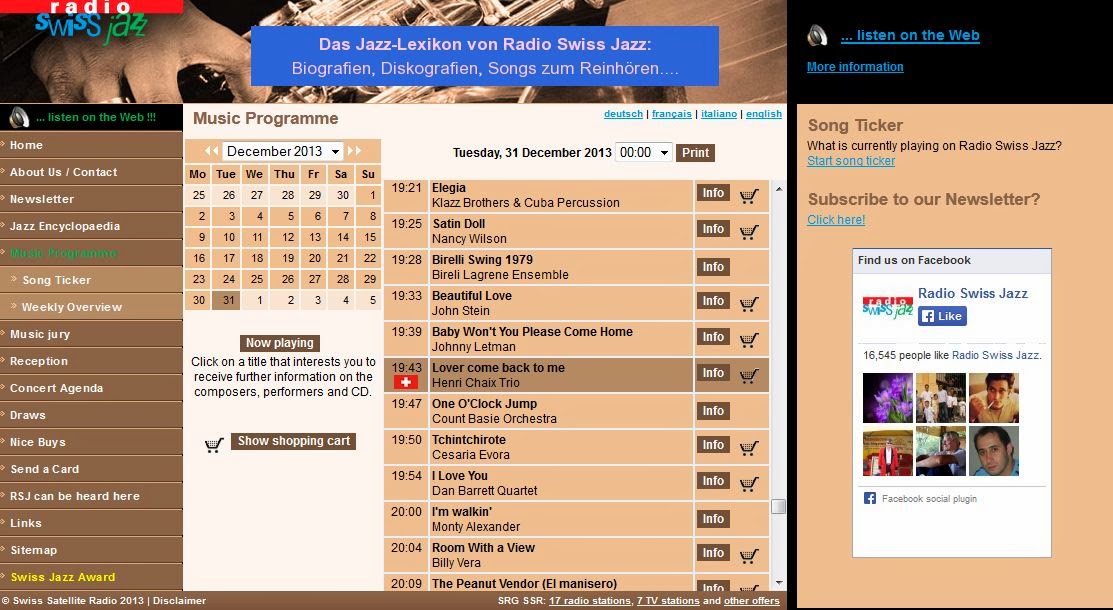Click the Start song ticker link
Screen dimensions: 1113x610
[x=851, y=160]
